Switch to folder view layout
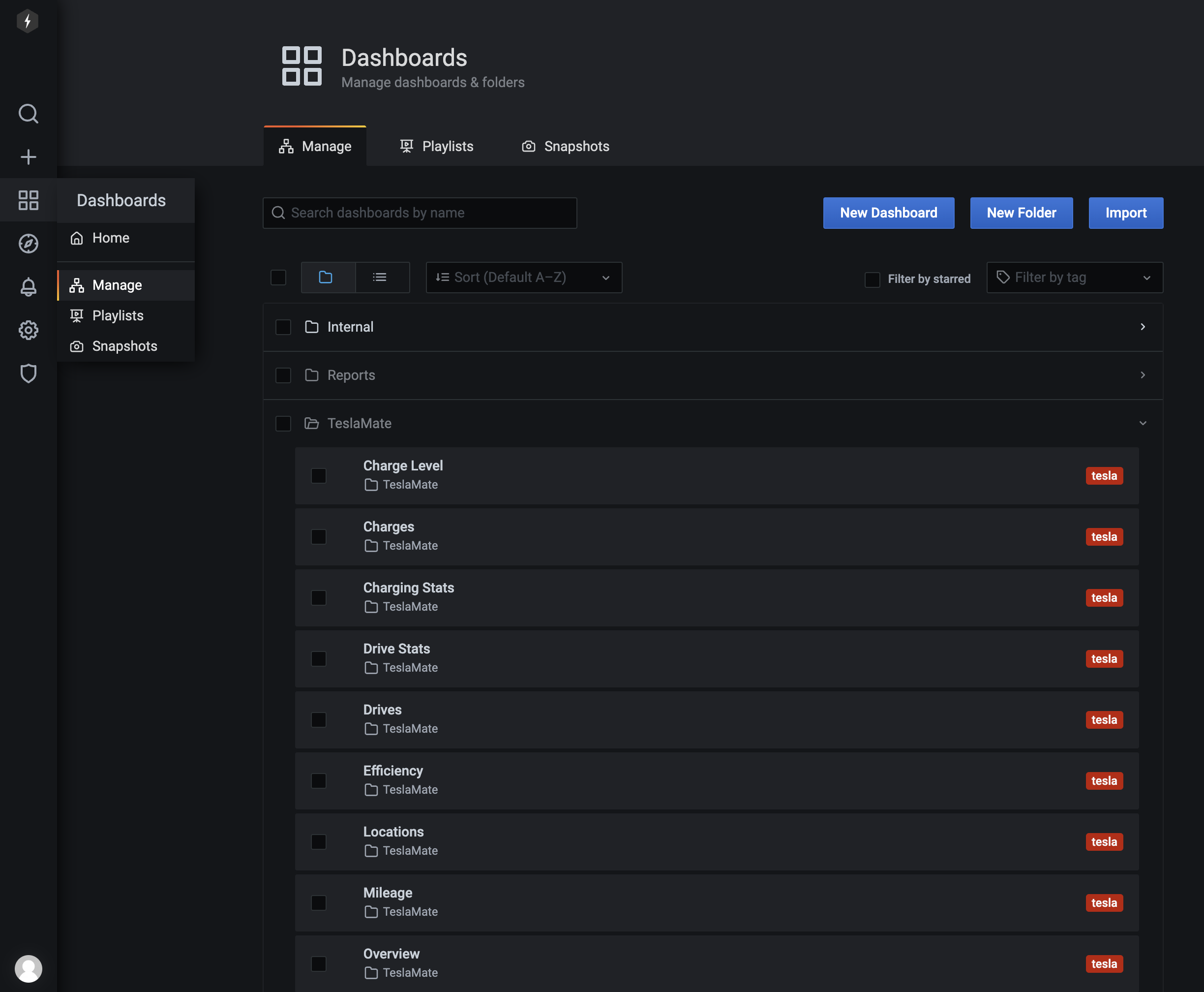The width and height of the screenshot is (1204, 992). pyautogui.click(x=326, y=277)
